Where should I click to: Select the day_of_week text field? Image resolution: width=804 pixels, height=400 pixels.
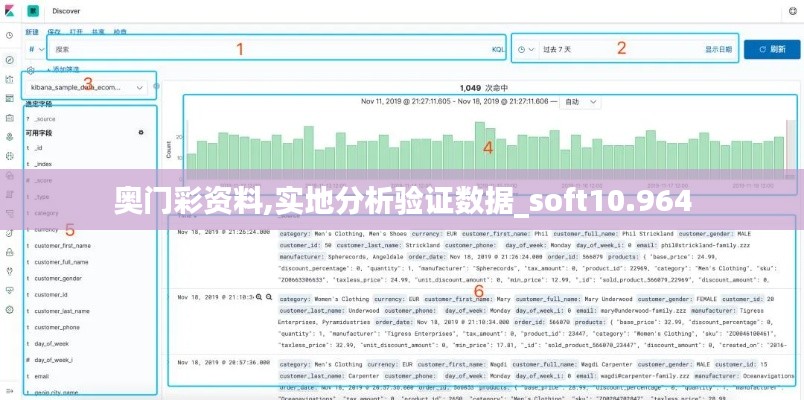[x=51, y=344]
